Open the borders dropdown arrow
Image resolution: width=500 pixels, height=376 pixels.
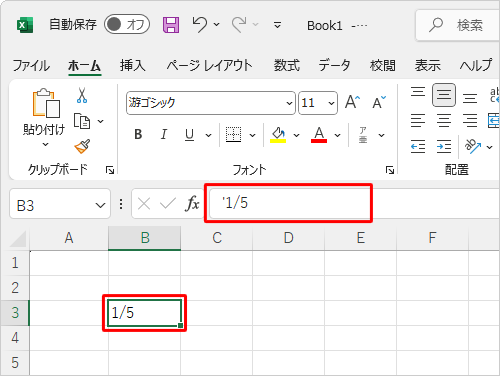point(252,135)
